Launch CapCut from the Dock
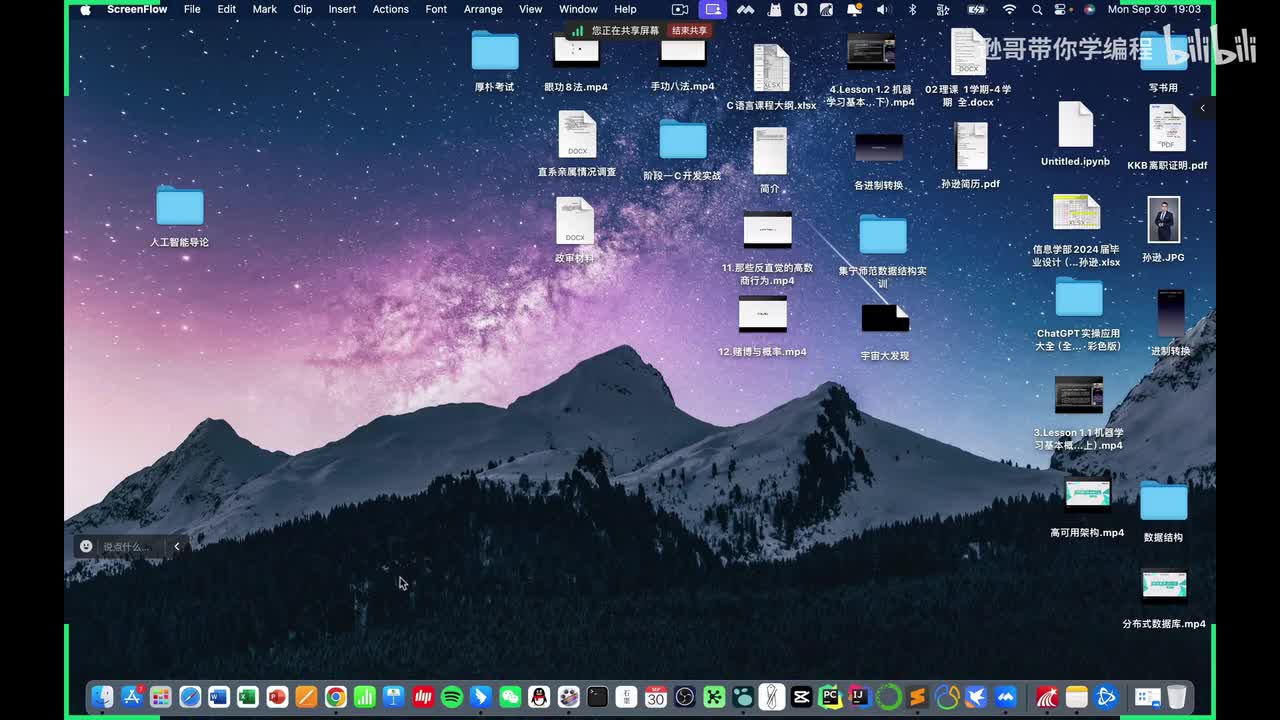Viewport: 1280px width, 720px height. pos(801,697)
